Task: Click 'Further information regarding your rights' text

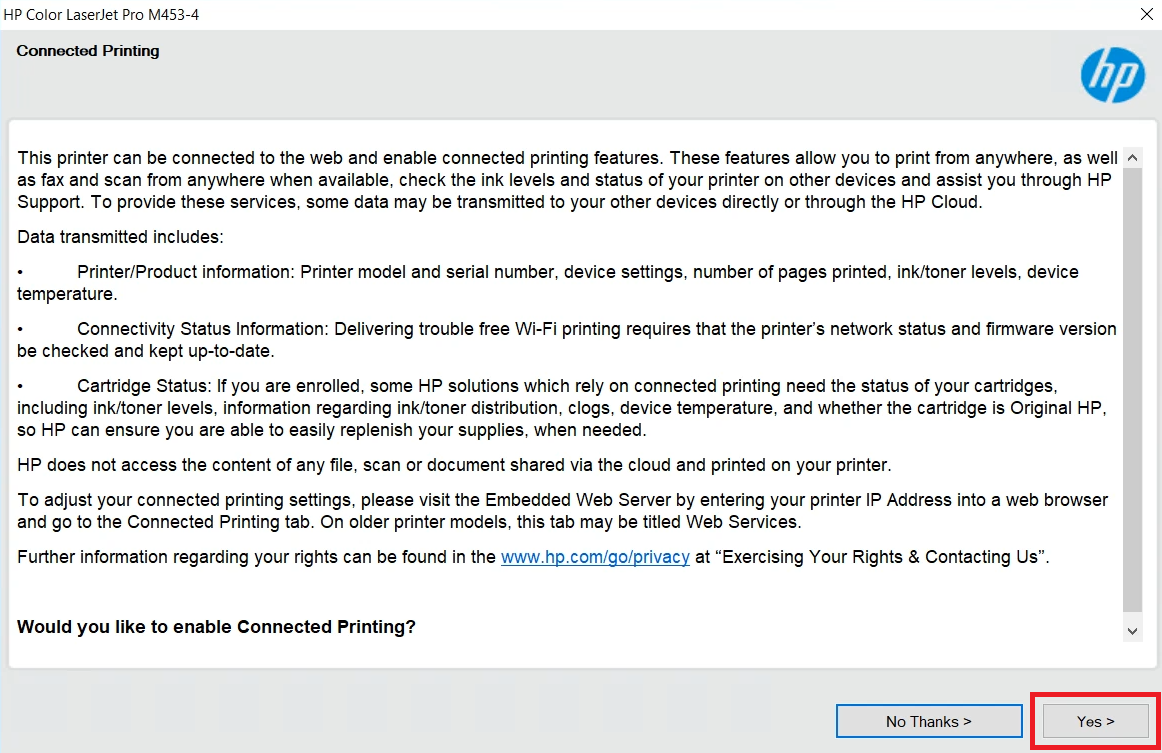Action: click(256, 557)
